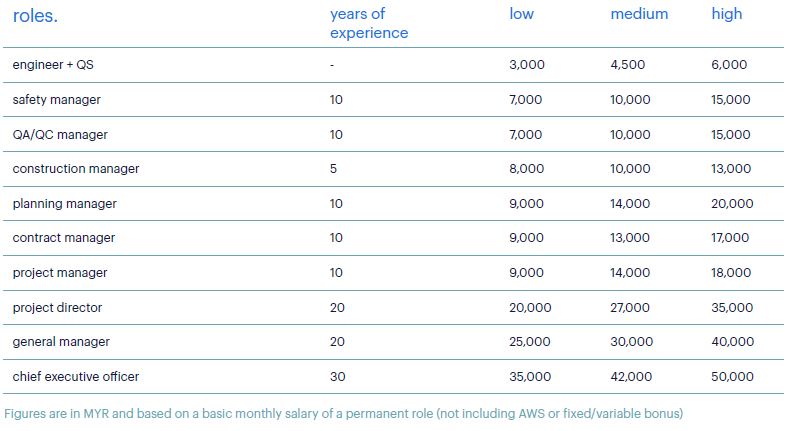Click the "safety manager" role name
Viewport: 792px width, 431px height.
tap(56, 100)
